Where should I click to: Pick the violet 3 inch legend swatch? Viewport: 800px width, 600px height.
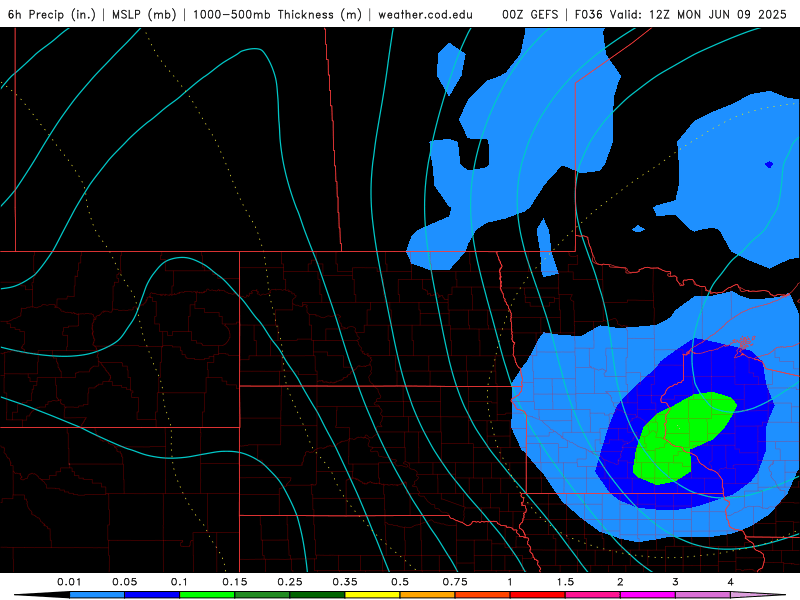[703, 595]
